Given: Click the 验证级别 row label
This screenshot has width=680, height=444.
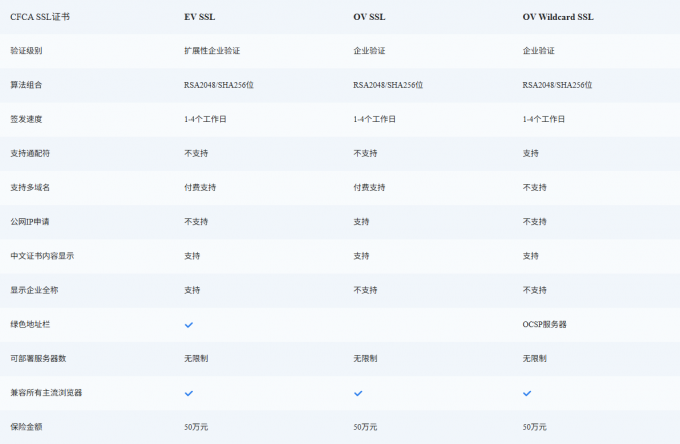Looking at the screenshot, I should pos(26,51).
